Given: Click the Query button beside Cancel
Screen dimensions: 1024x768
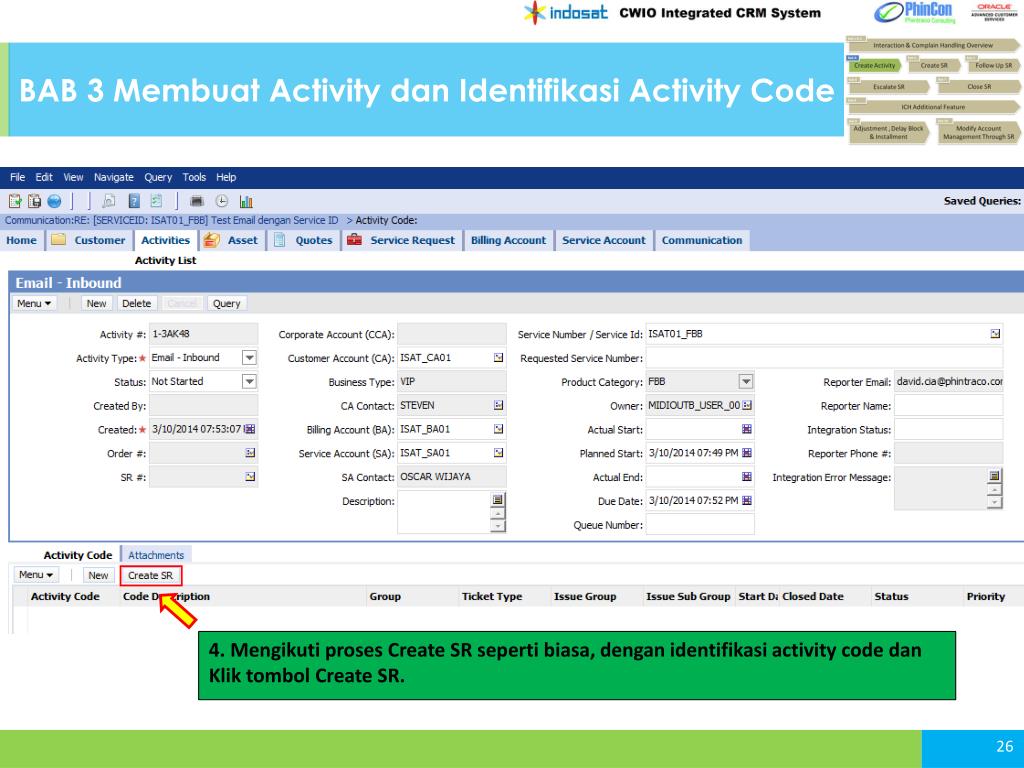Looking at the screenshot, I should click(x=227, y=303).
